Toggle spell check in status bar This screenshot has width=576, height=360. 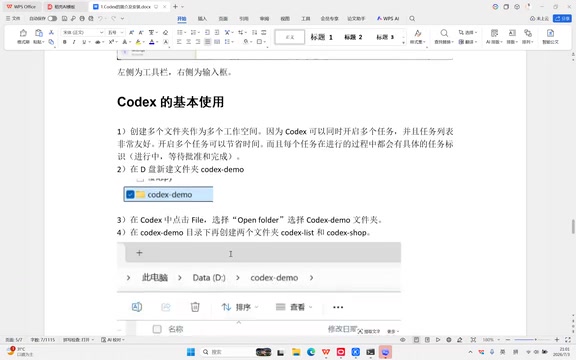coord(78,340)
